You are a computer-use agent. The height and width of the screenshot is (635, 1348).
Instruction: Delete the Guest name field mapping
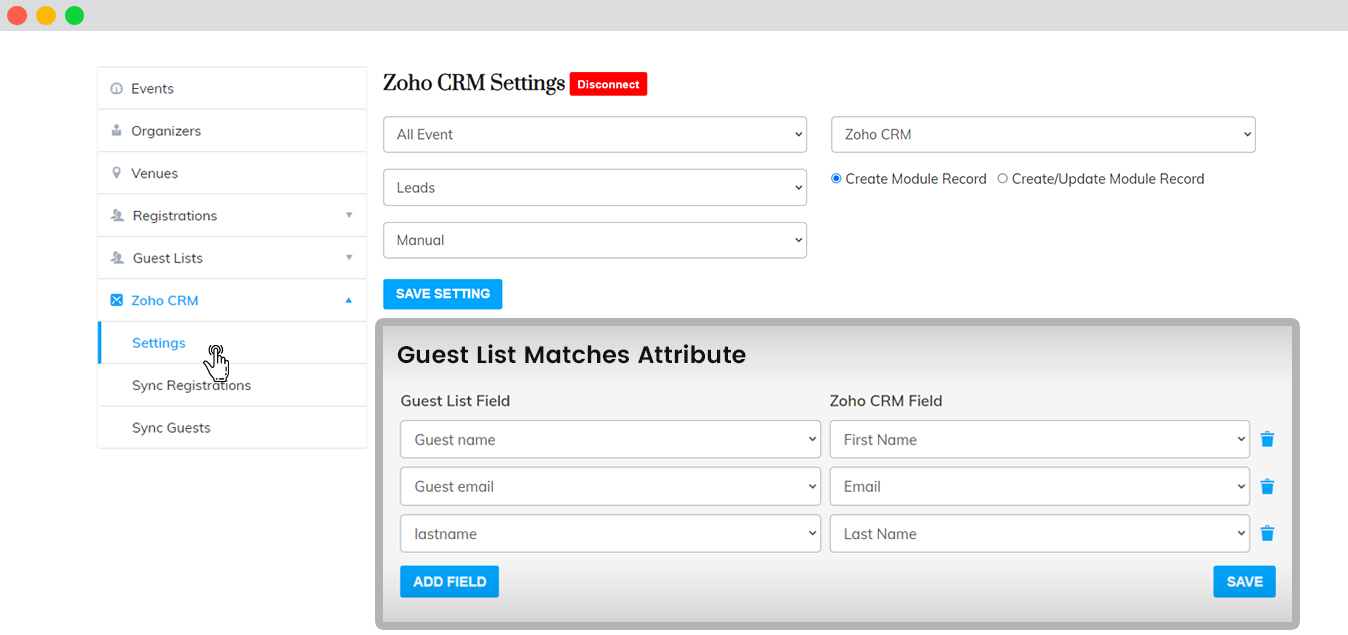(x=1267, y=439)
